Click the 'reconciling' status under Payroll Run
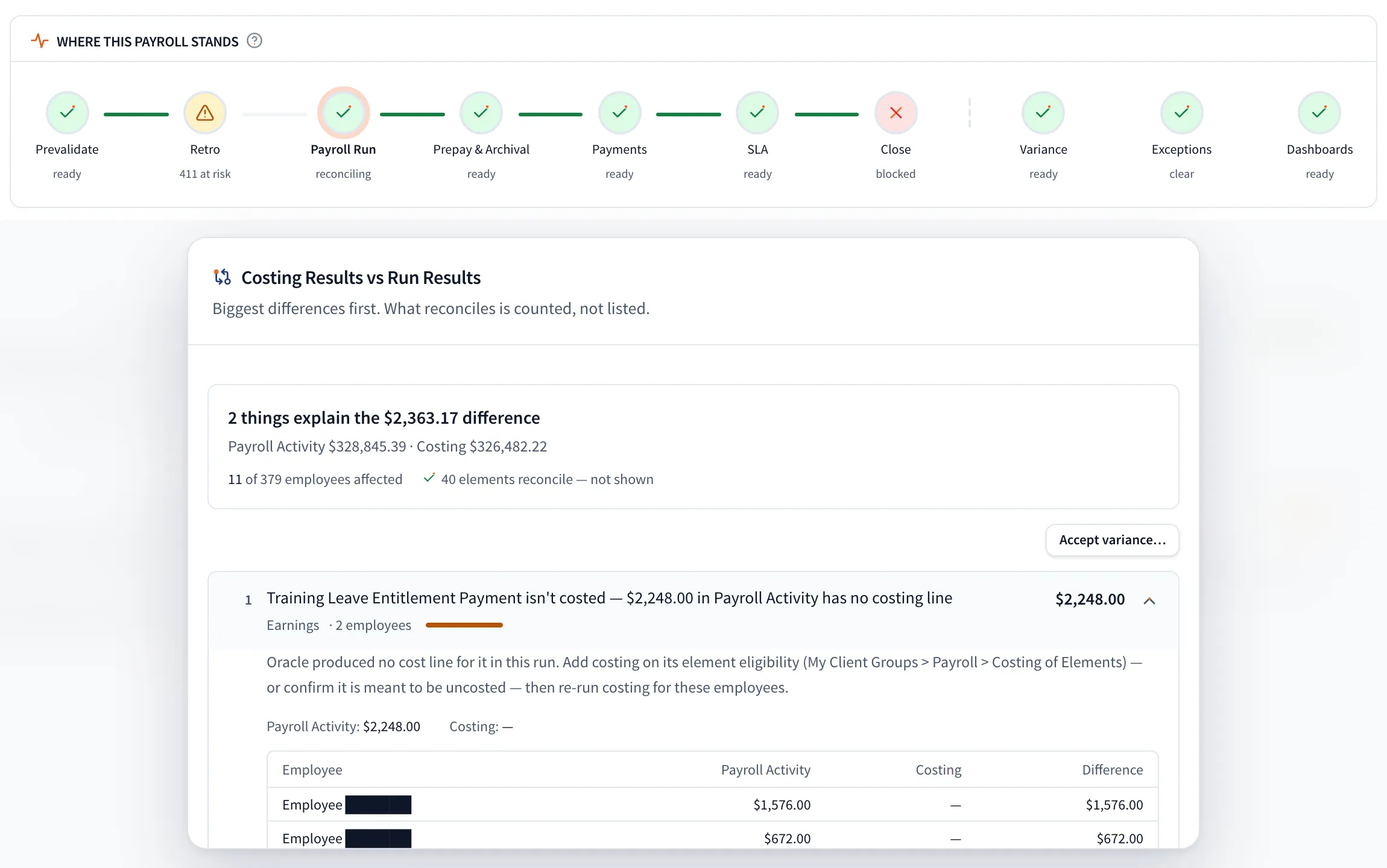 tap(343, 174)
